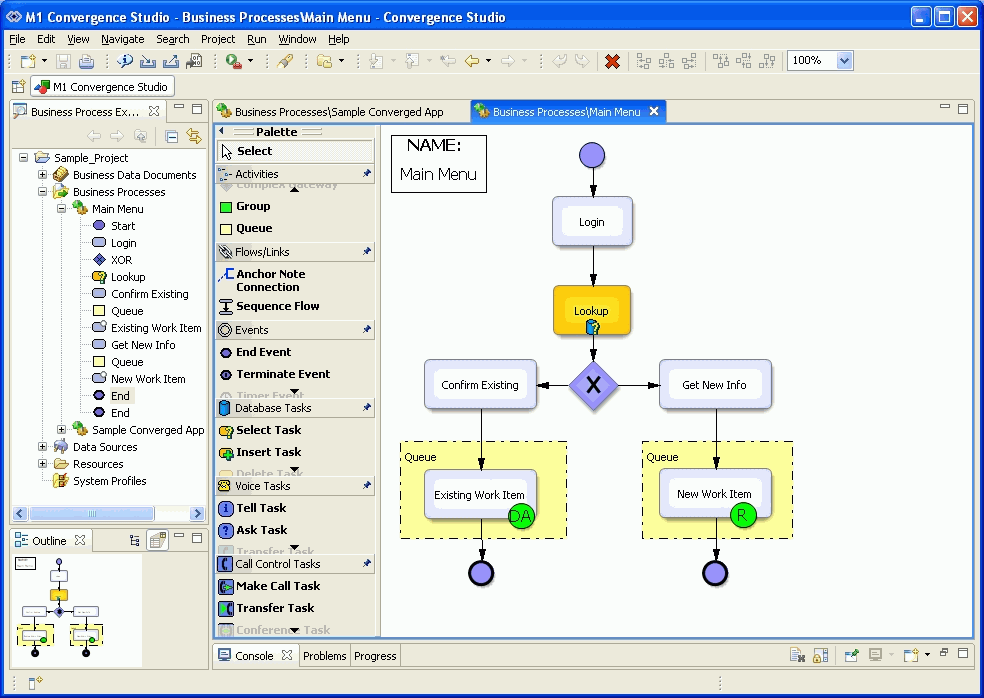984x698 pixels.
Task: Click the Link with Editor toggle
Action: tap(193, 137)
